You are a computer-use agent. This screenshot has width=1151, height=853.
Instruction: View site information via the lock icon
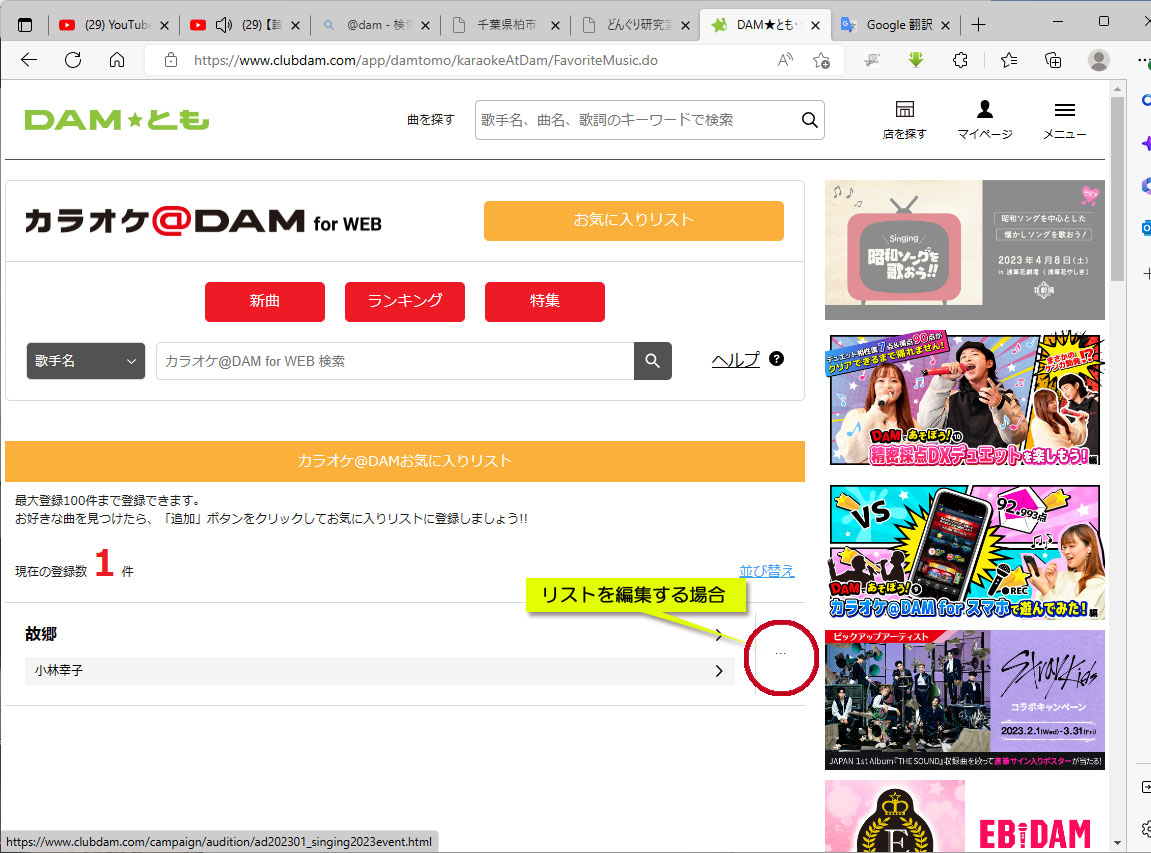(170, 60)
